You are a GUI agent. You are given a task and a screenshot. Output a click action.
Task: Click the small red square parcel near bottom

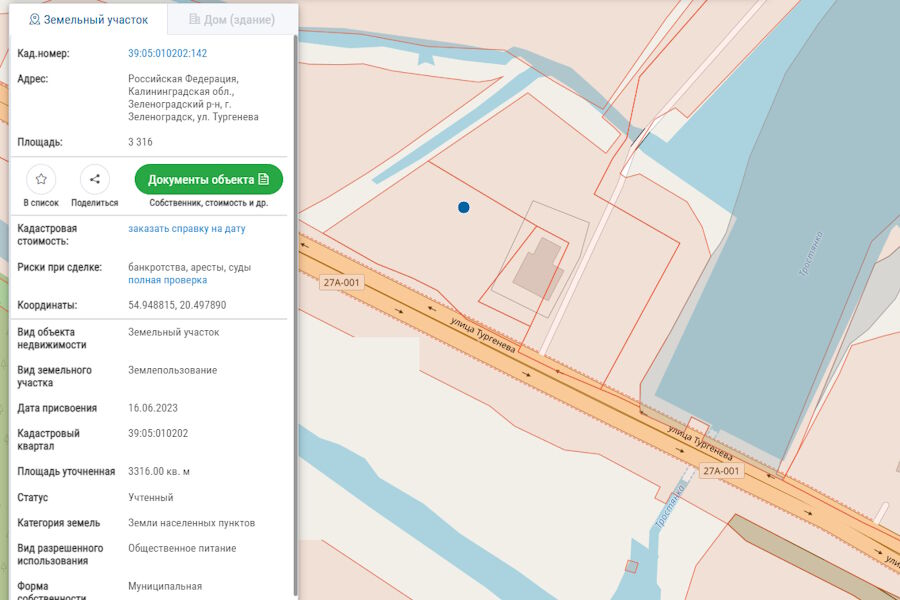point(631,567)
